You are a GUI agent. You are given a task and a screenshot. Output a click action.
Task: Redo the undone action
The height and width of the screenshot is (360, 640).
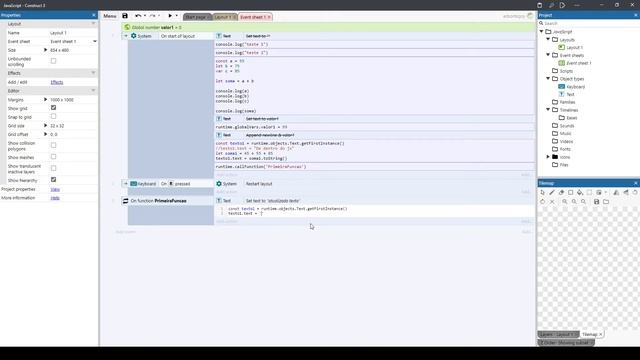point(152,16)
